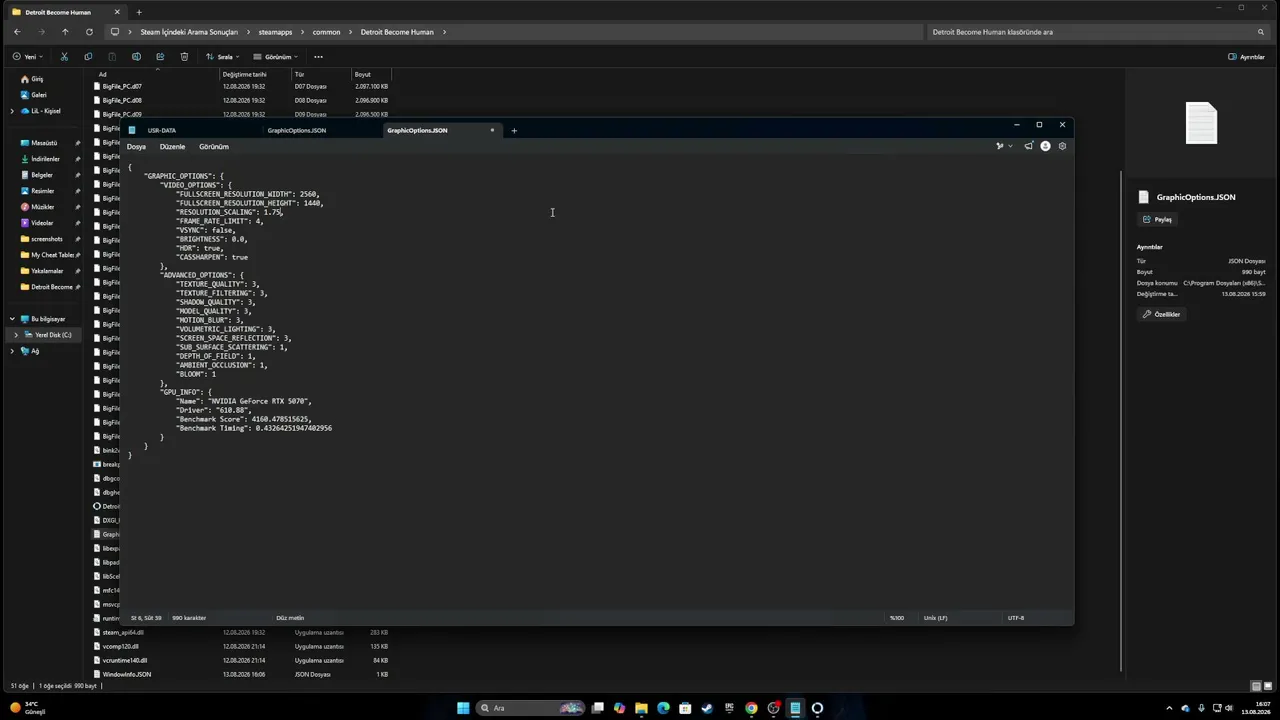Click the Explorer folder search field
The height and width of the screenshot is (720, 1280).
(x=1098, y=32)
